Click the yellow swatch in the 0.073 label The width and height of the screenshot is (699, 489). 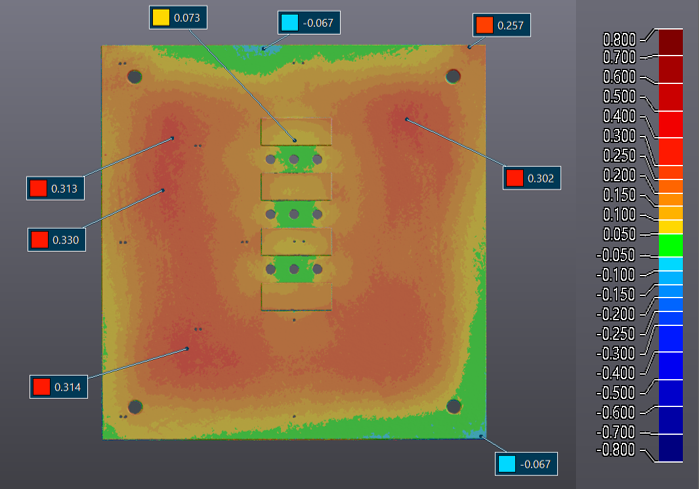click(161, 17)
